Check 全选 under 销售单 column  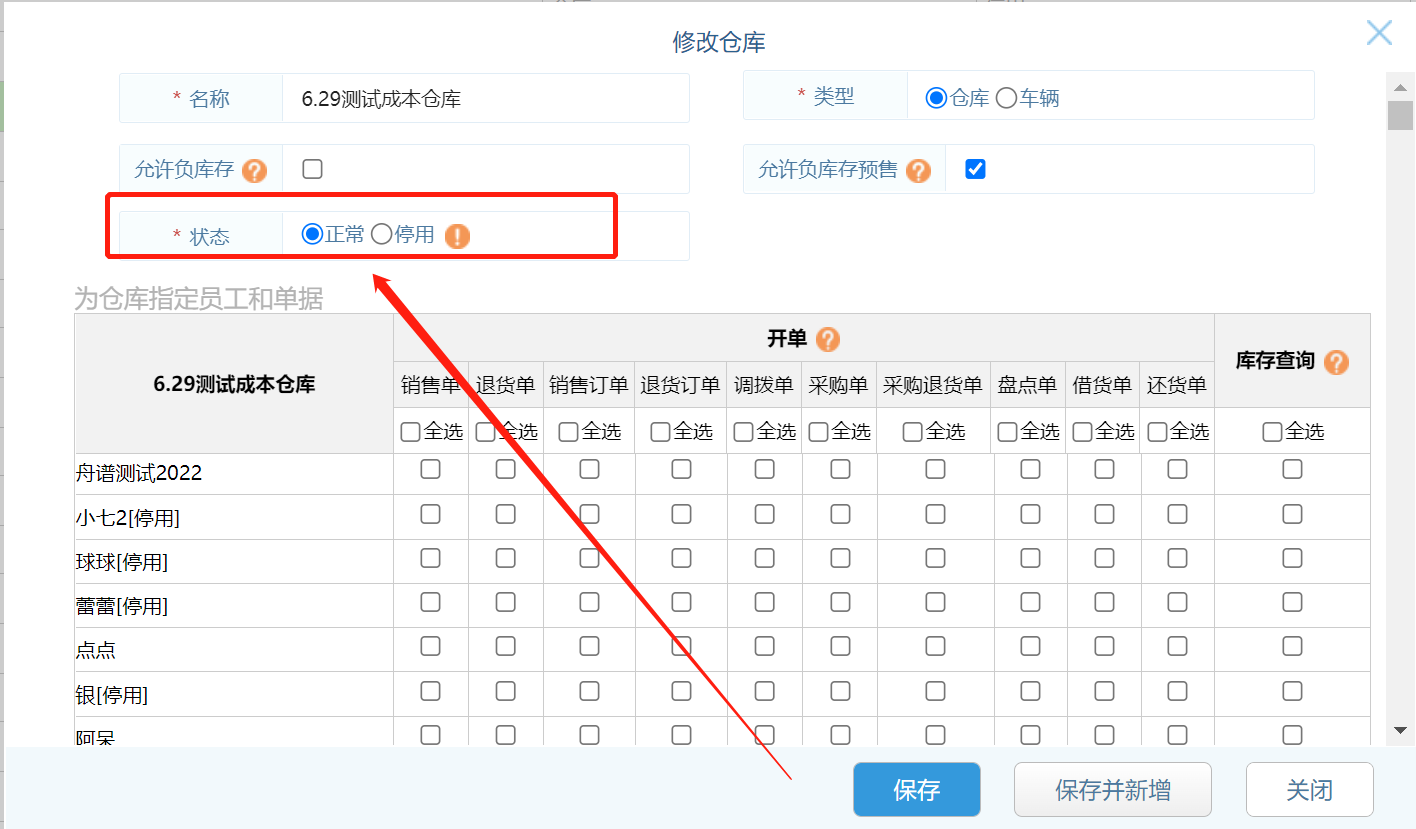point(410,432)
